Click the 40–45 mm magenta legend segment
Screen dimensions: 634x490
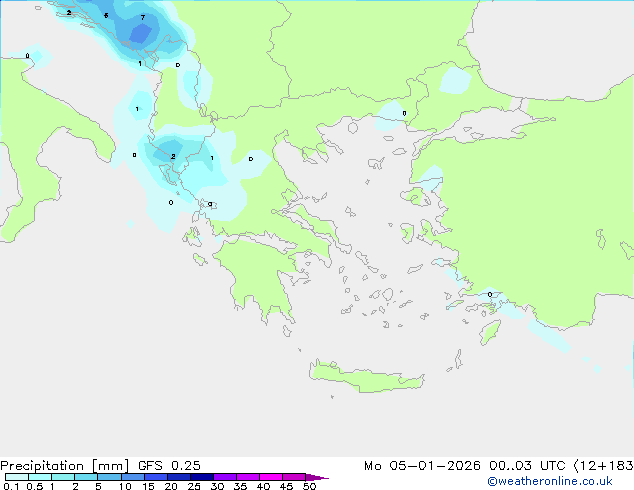[x=271, y=477]
